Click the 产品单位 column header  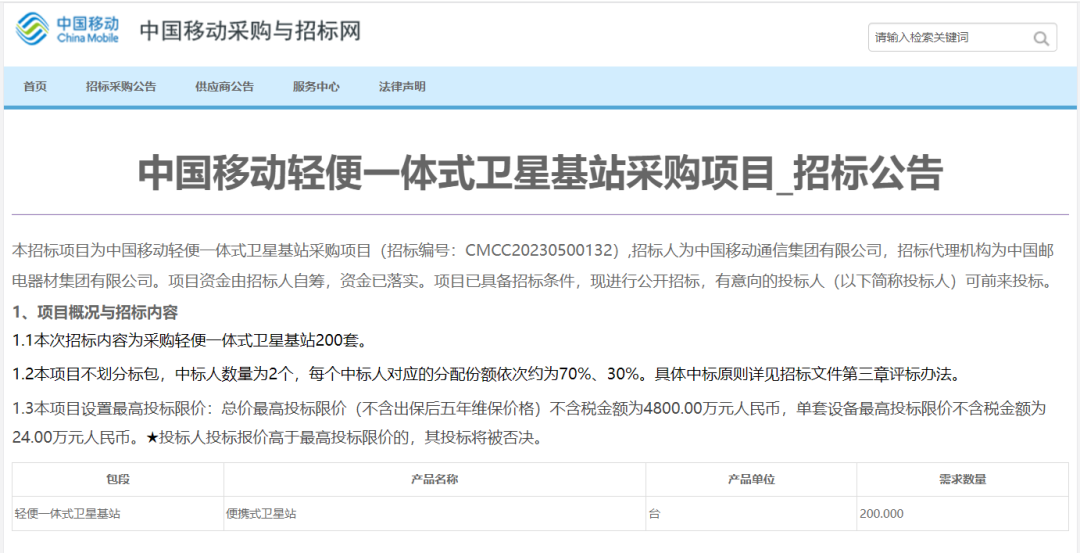pyautogui.click(x=751, y=479)
